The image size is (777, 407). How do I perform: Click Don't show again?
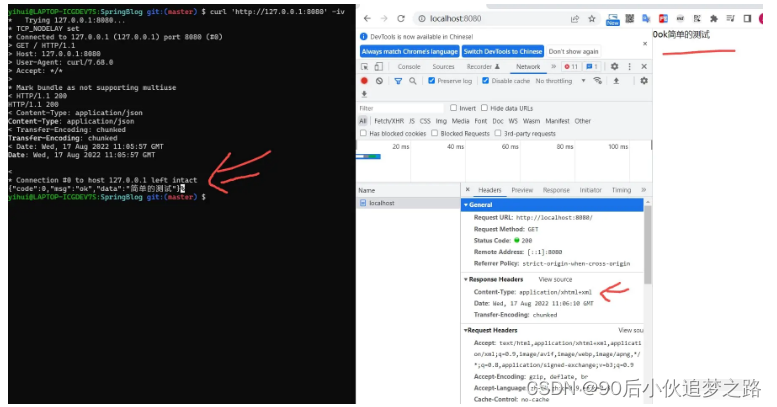coord(573,52)
